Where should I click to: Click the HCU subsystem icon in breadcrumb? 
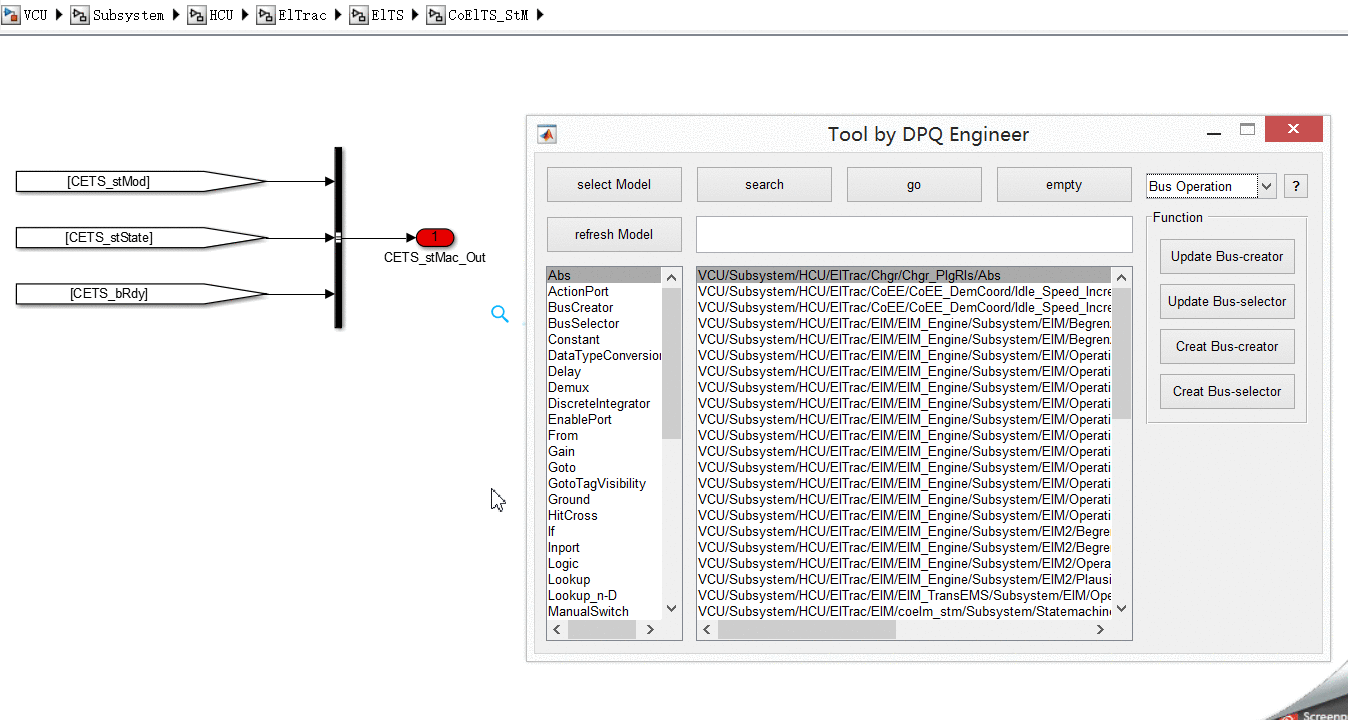196,16
